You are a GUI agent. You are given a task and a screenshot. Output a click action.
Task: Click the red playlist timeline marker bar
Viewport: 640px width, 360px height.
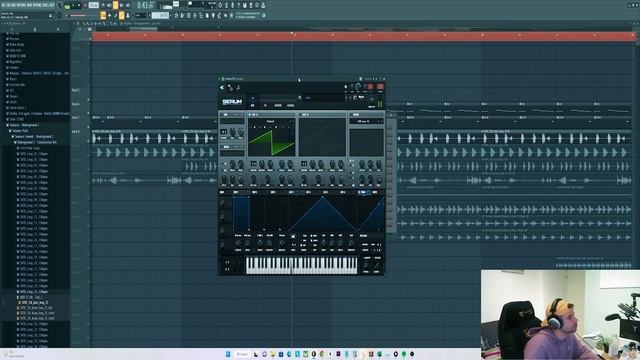coord(363,36)
